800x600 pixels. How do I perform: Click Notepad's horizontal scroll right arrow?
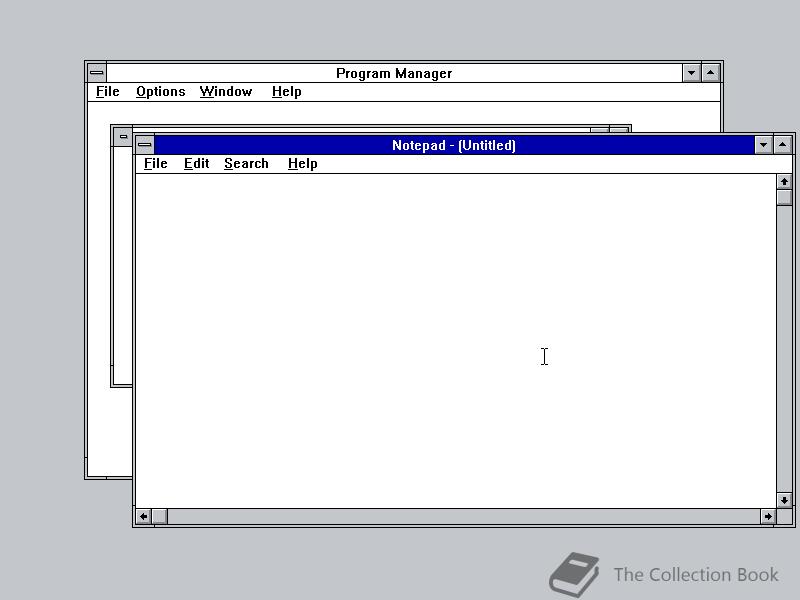768,516
